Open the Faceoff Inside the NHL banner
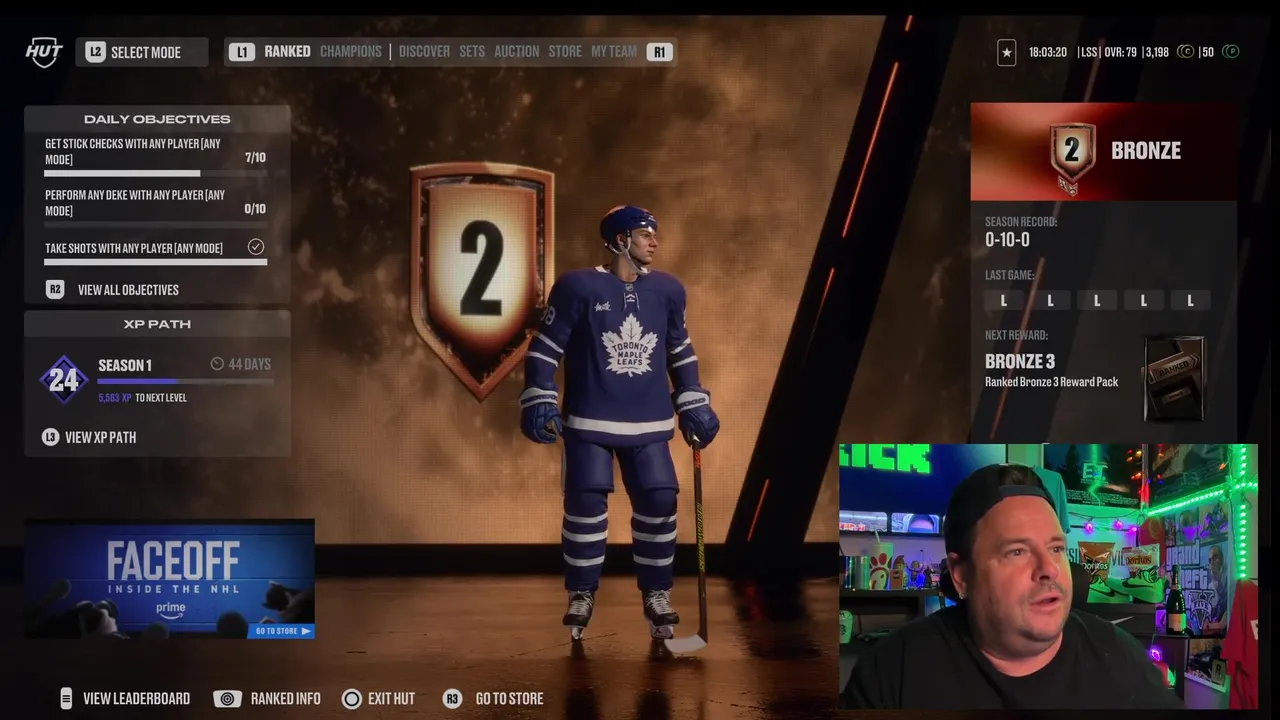Screen dimensions: 1280x720 point(170,579)
